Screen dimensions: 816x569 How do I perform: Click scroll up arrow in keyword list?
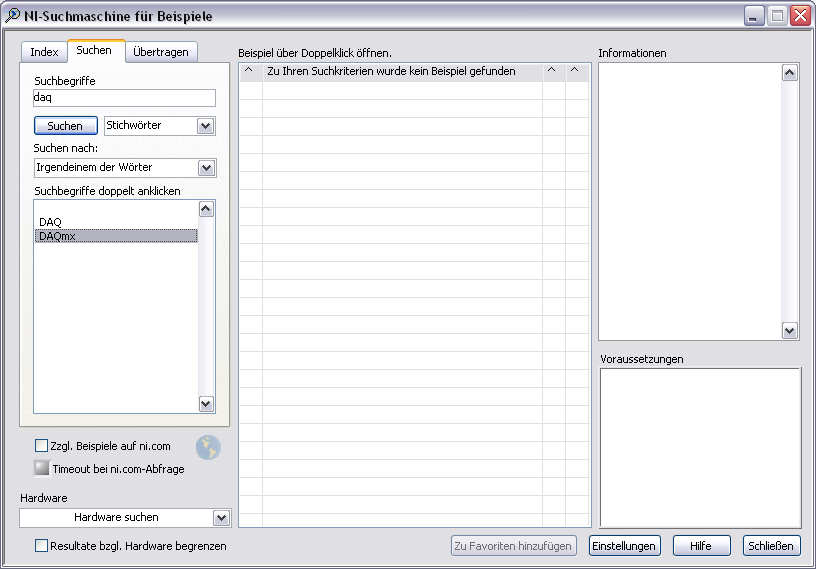pyautogui.click(x=206, y=209)
